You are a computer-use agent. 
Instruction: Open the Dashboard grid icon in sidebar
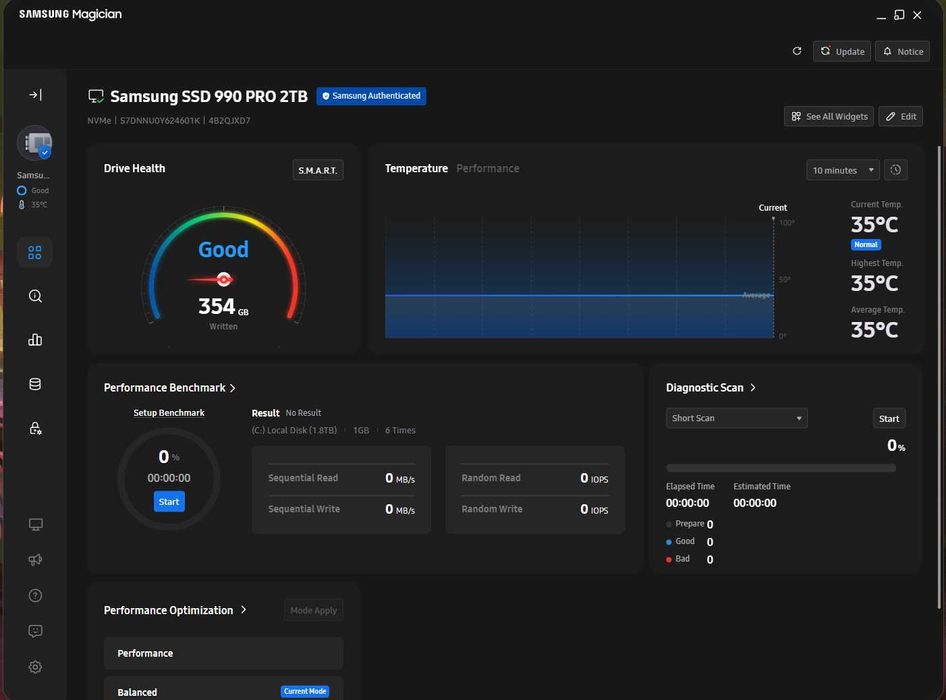pyautogui.click(x=35, y=252)
